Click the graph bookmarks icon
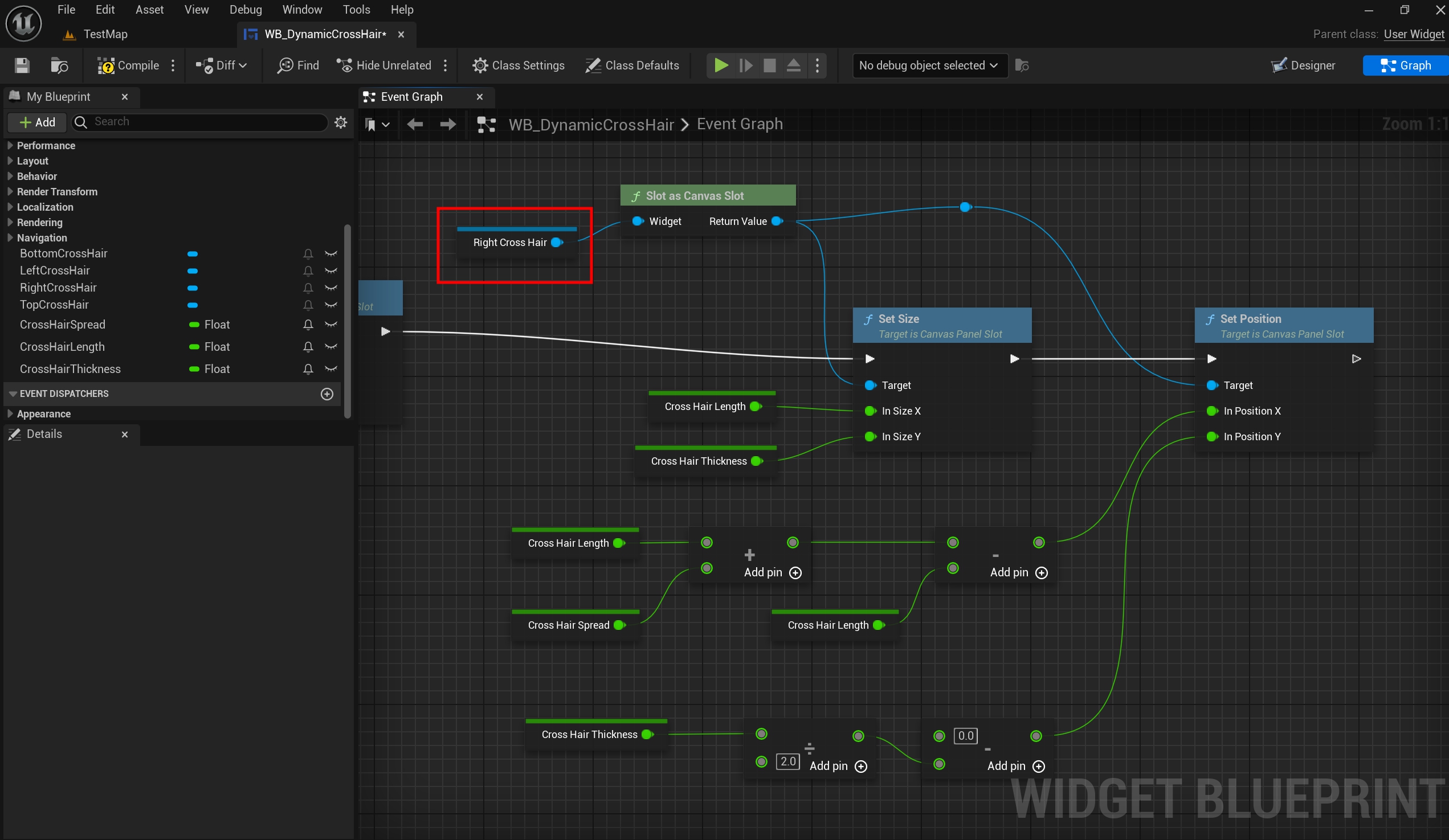The image size is (1449, 840). (x=371, y=124)
